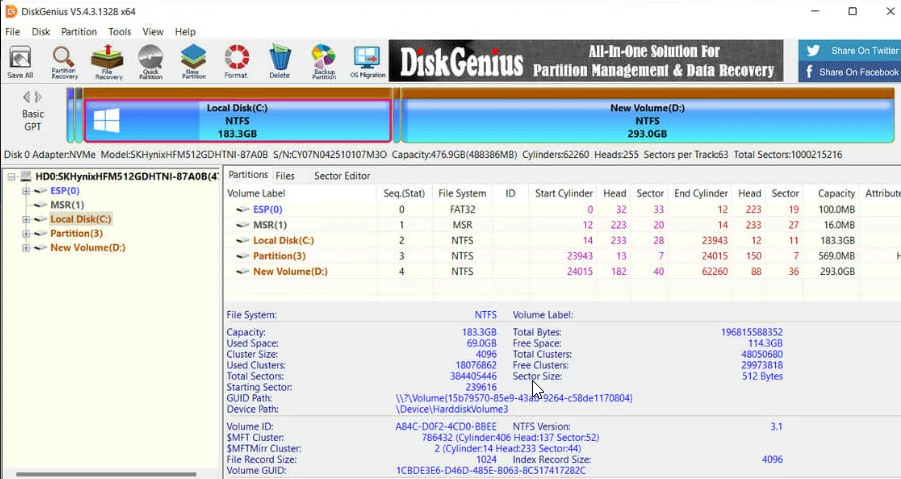Select New Volume(D:) in the disk tree
The width and height of the screenshot is (901, 479).
(88, 248)
